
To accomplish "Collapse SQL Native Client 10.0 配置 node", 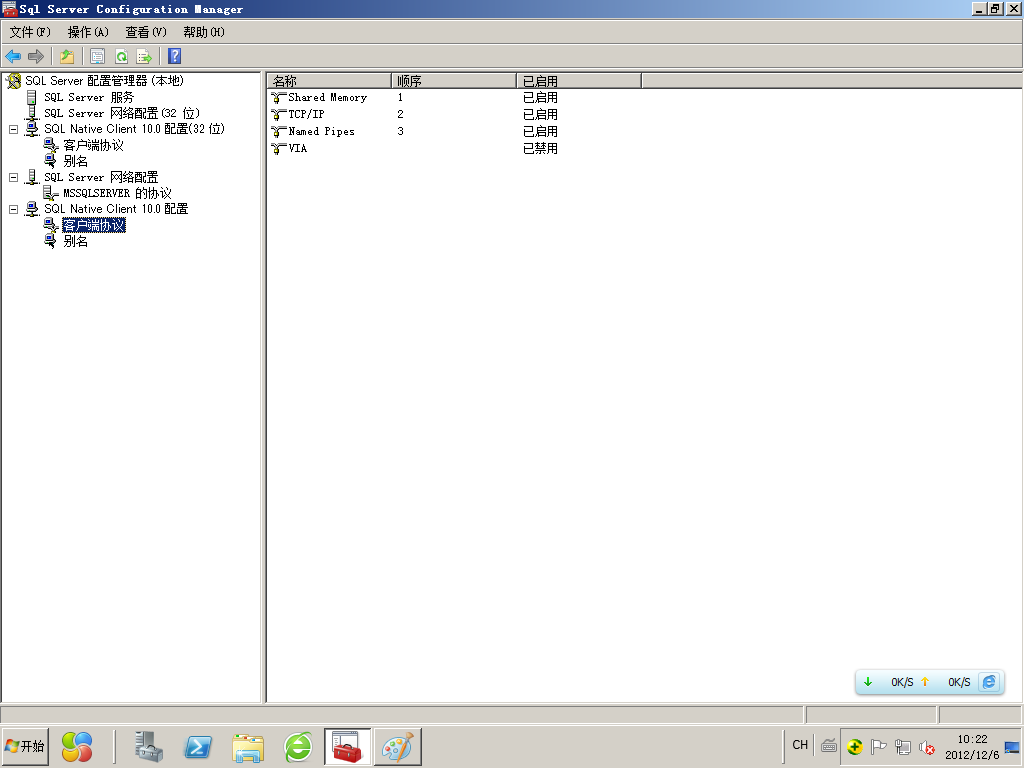I will pos(13,209).
